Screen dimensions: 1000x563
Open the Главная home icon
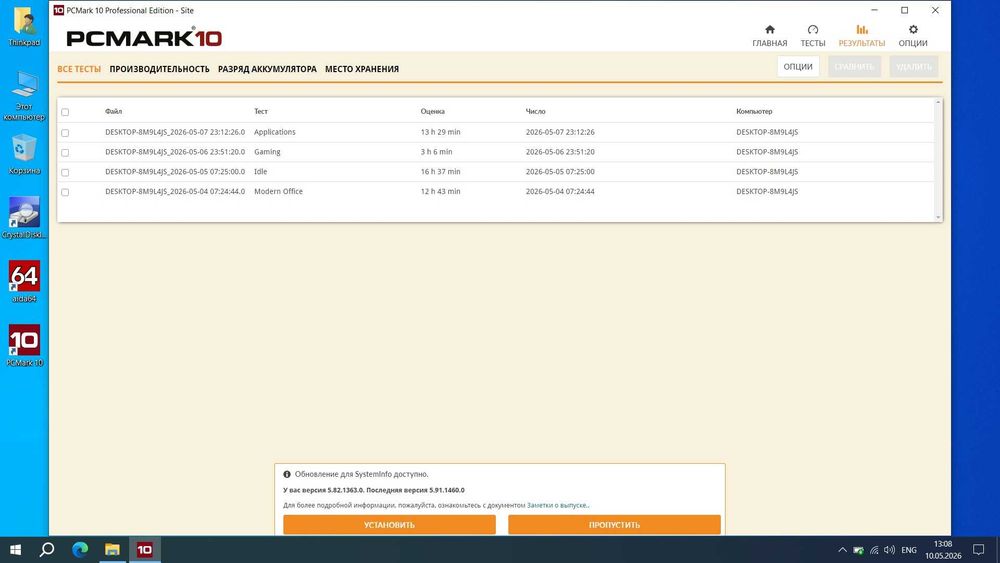point(769,30)
